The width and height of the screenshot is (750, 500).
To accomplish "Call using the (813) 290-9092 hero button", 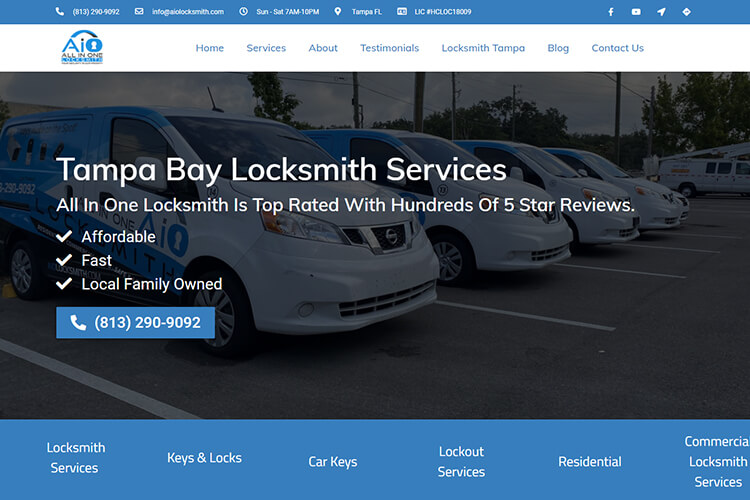I will 135,322.
